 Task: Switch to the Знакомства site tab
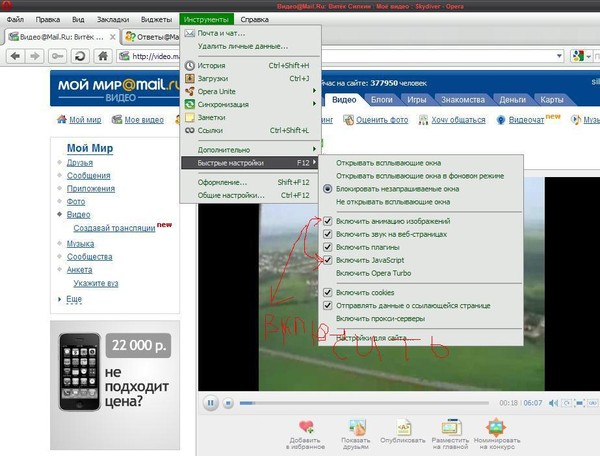pyautogui.click(x=463, y=100)
